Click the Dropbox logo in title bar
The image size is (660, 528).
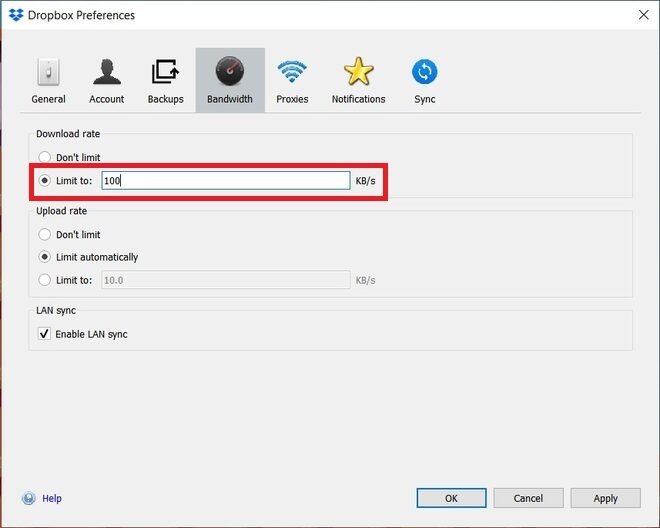coord(16,15)
